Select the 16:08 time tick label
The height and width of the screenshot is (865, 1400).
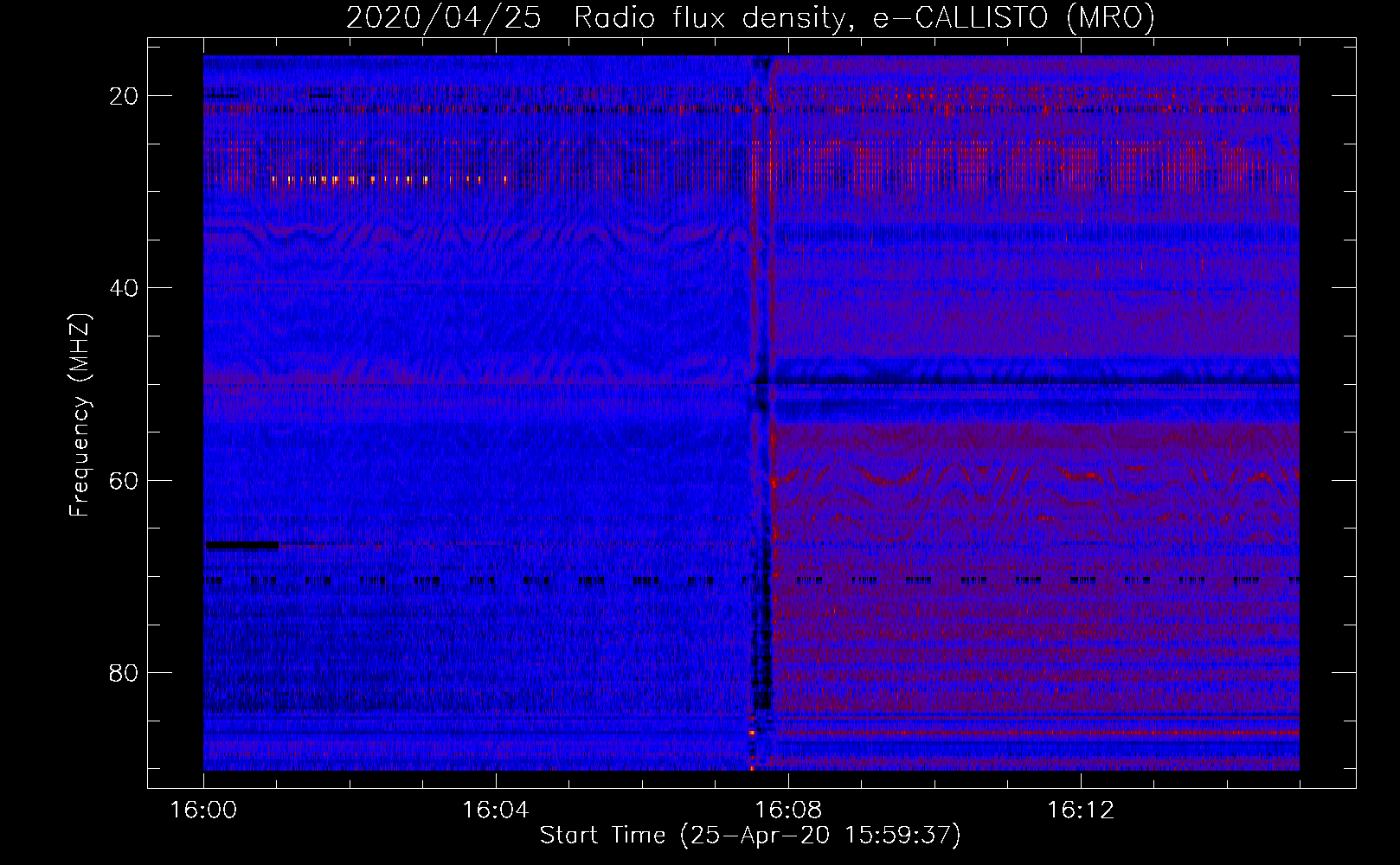click(x=787, y=811)
